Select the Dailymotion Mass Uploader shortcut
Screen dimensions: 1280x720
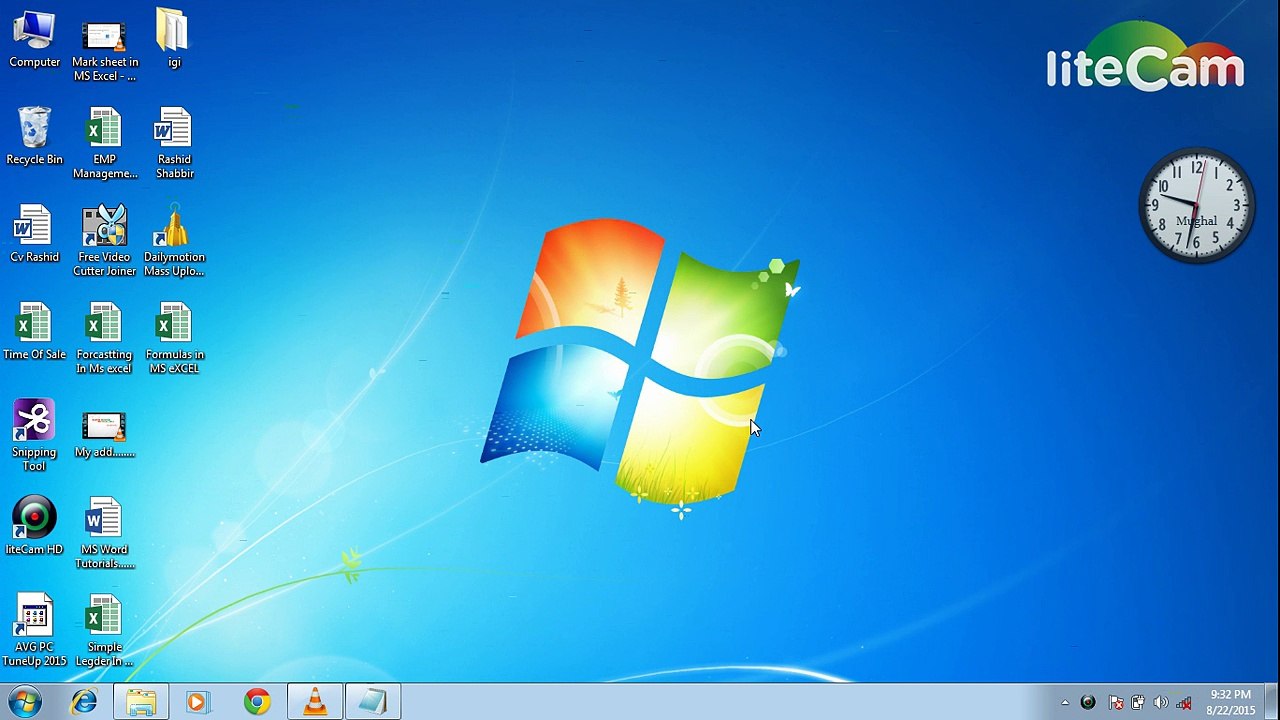174,241
